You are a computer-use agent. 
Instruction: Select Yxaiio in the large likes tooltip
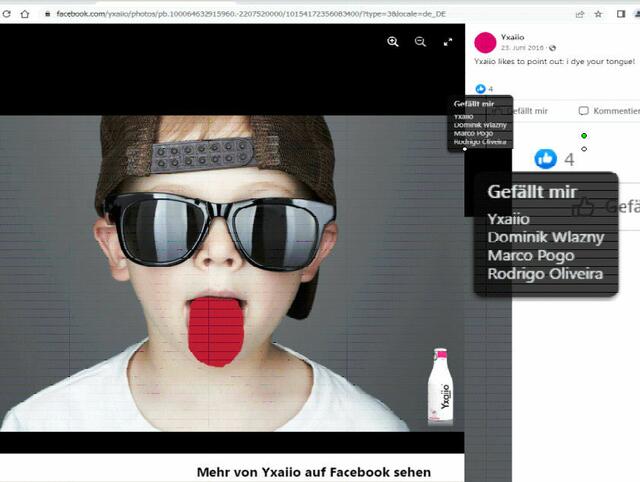[x=509, y=219]
